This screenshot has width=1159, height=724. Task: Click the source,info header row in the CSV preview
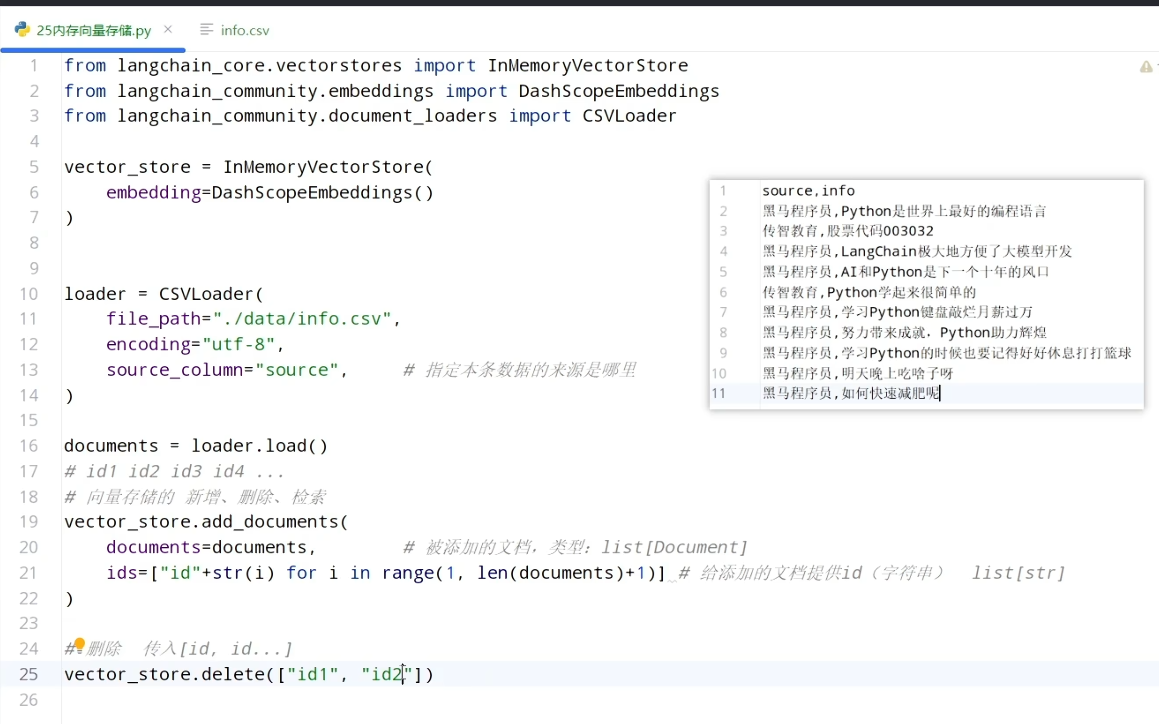pyautogui.click(x=808, y=191)
